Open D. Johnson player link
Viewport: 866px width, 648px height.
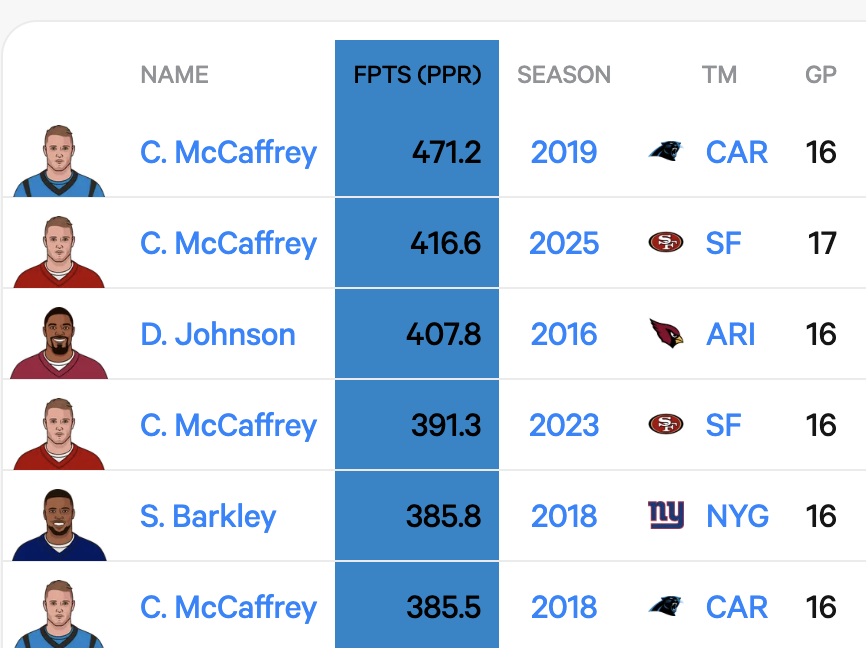(218, 334)
